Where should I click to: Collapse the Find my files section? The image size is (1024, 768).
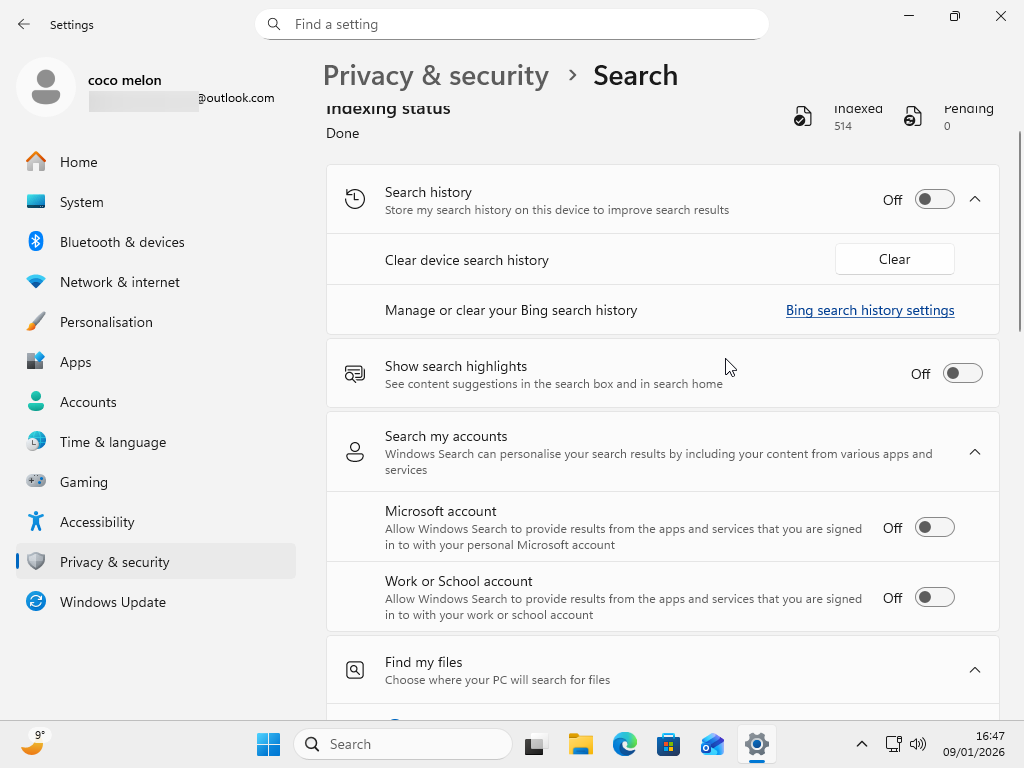(975, 670)
